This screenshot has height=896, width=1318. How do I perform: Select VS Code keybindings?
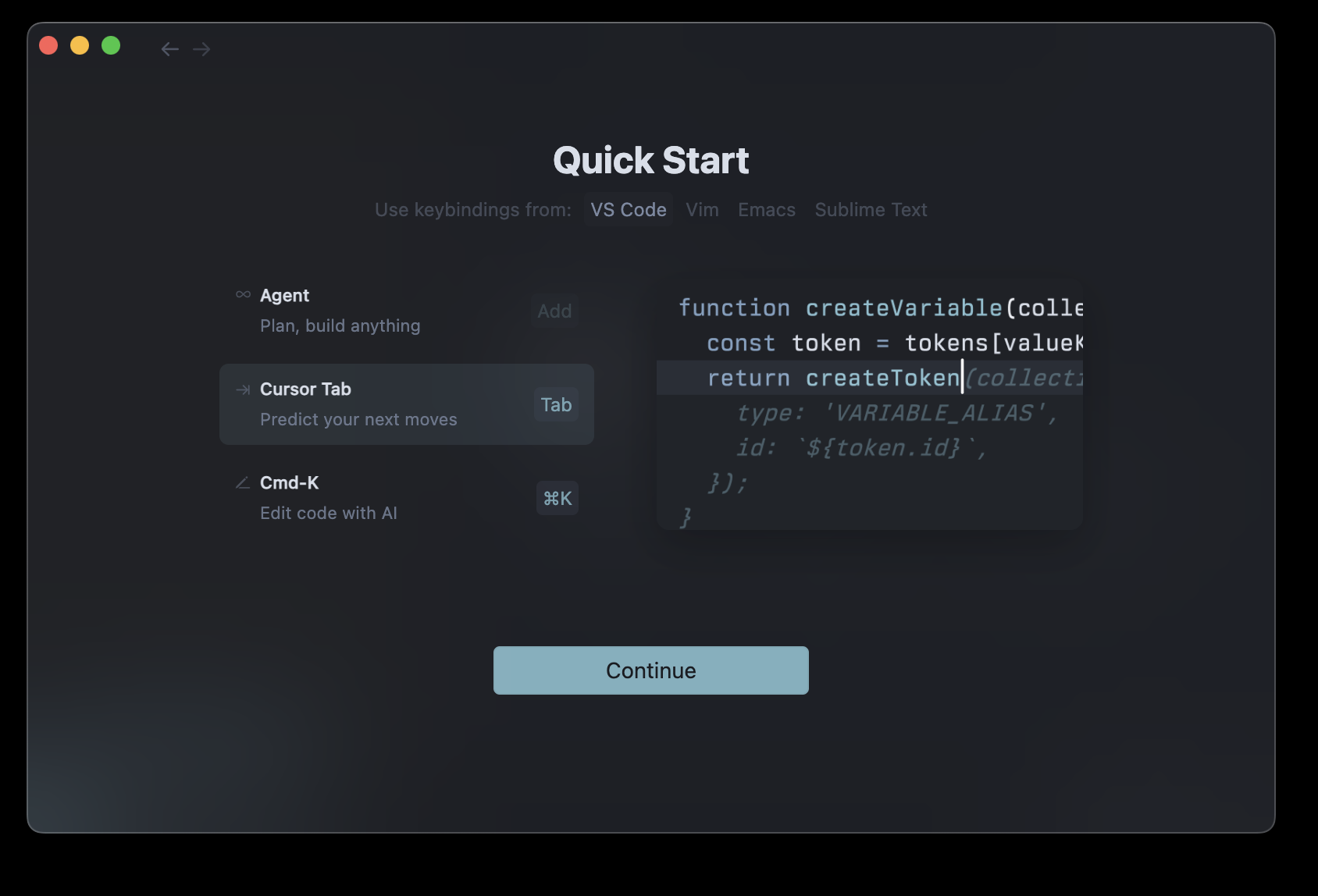tap(628, 210)
